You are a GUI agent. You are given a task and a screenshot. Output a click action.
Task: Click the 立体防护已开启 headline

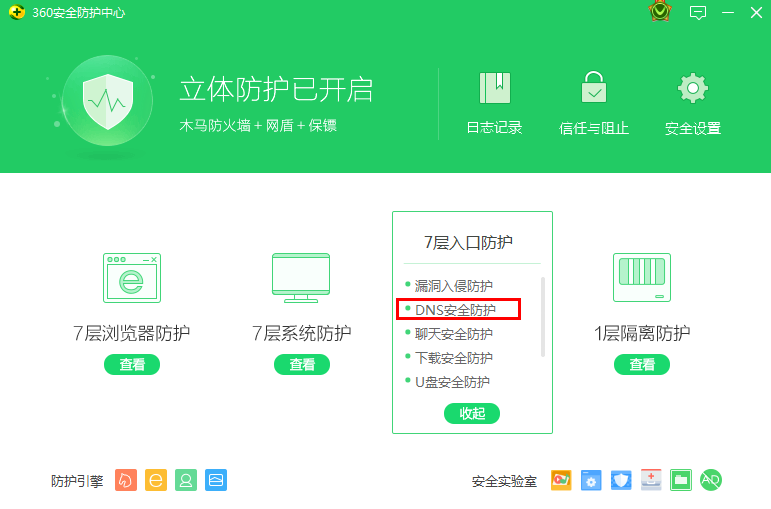[x=276, y=90]
